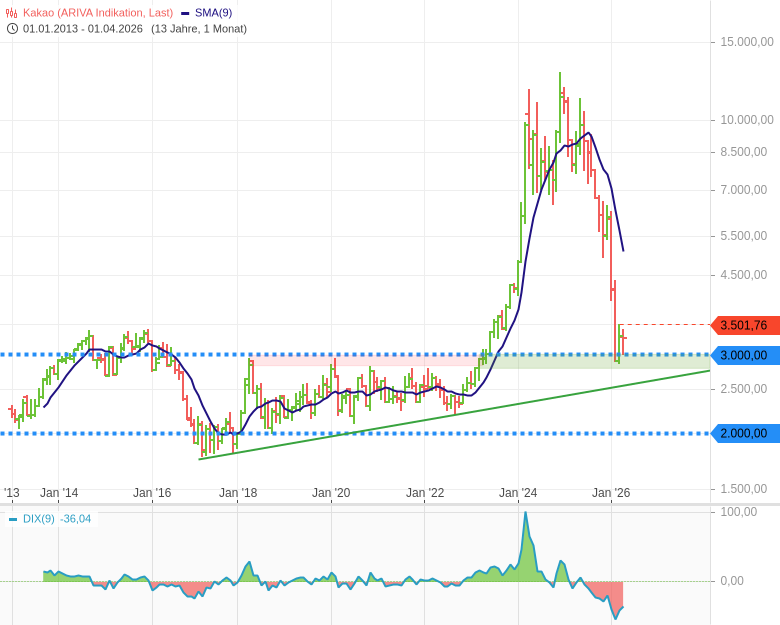This screenshot has height=625, width=780.
Task: Select the blue 3.000,00 price level tag
Action: [745, 355]
